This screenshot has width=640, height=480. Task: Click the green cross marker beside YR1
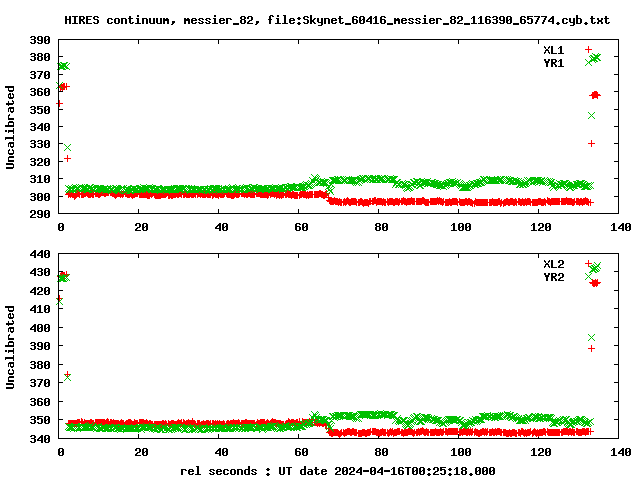tap(588, 62)
